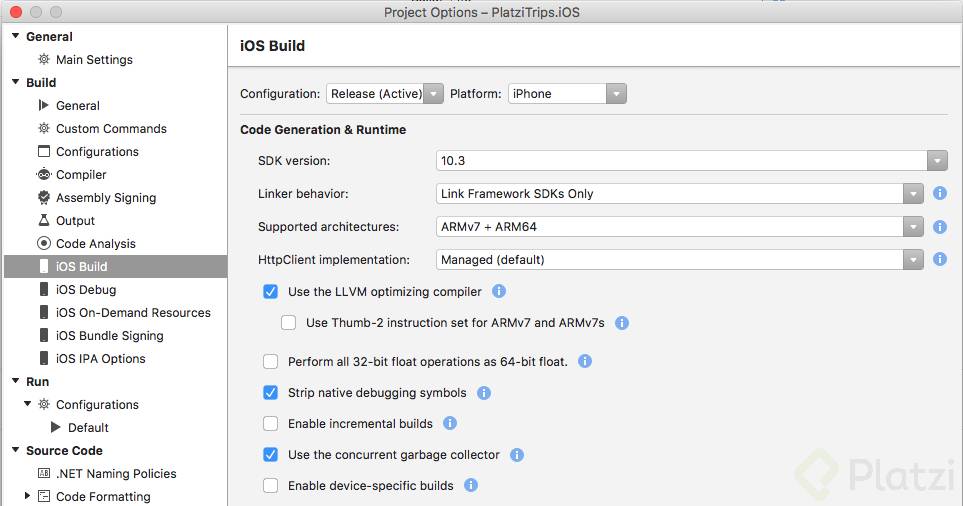Check Perform all 32-bit float operations as 64-bit
The width and height of the screenshot is (963, 506).
[270, 362]
